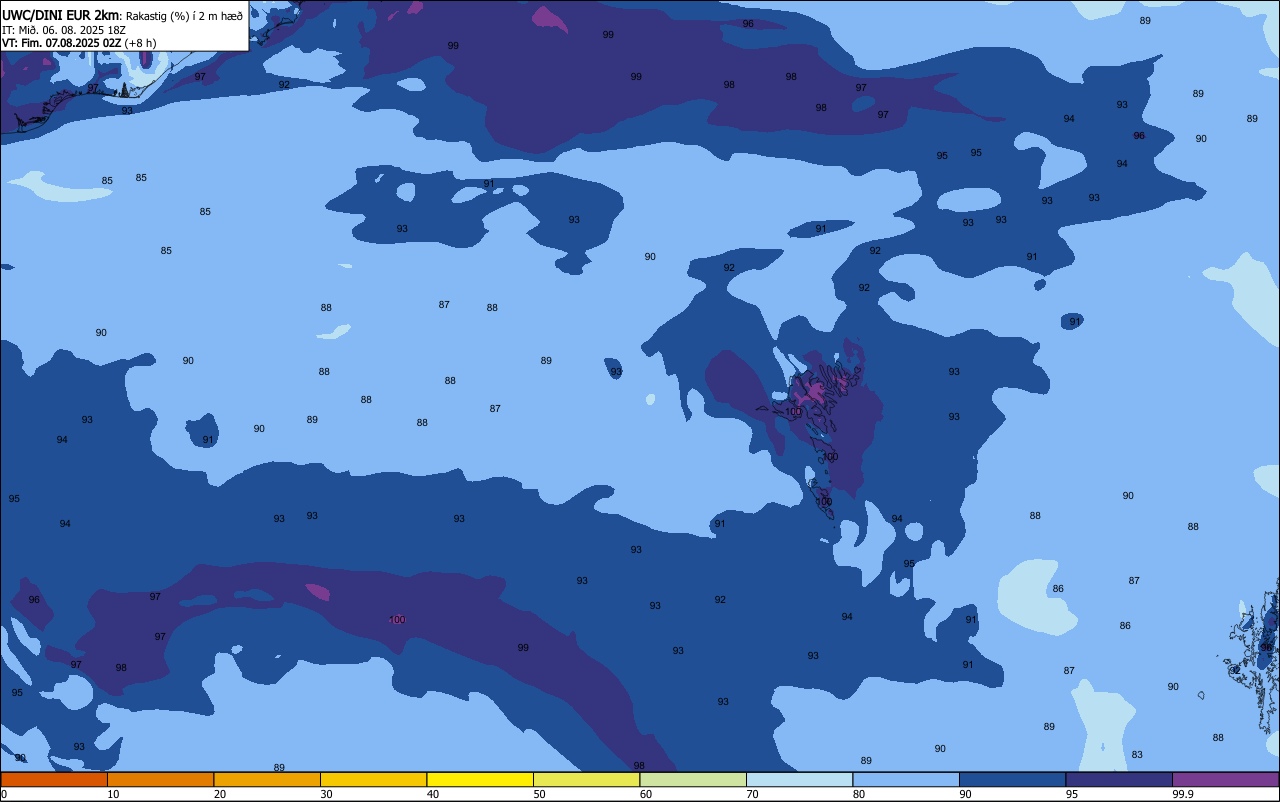Click the "30" legend tick label
This screenshot has width=1280, height=802.
(x=326, y=794)
